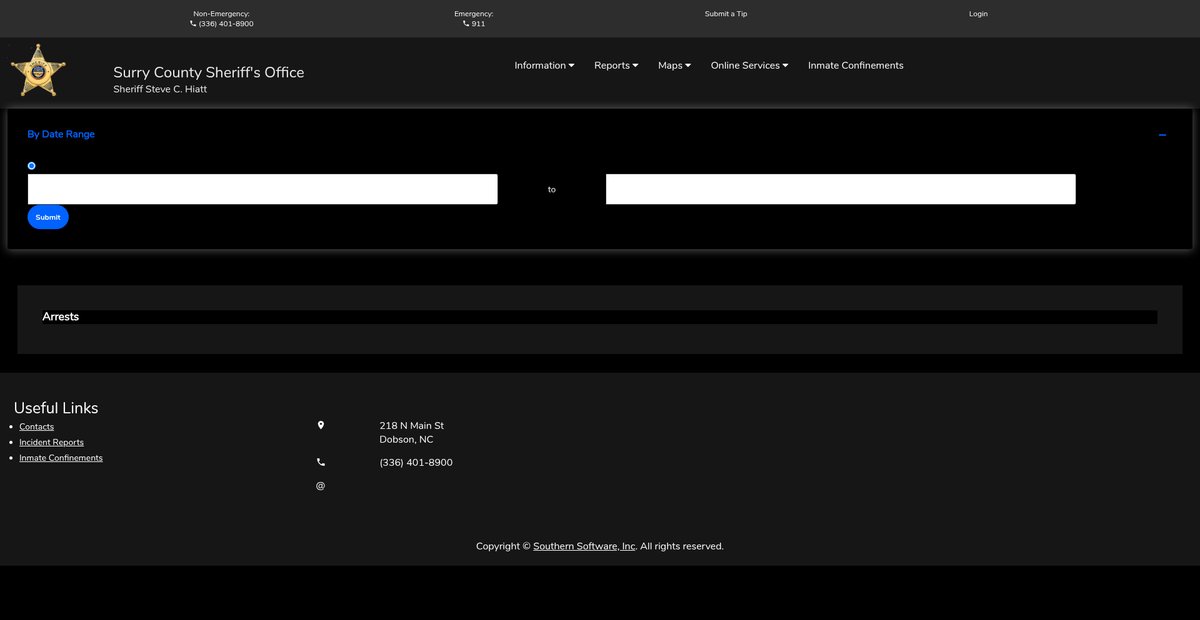Focus the start date input field
Image resolution: width=1200 pixels, height=620 pixels.
[x=262, y=189]
